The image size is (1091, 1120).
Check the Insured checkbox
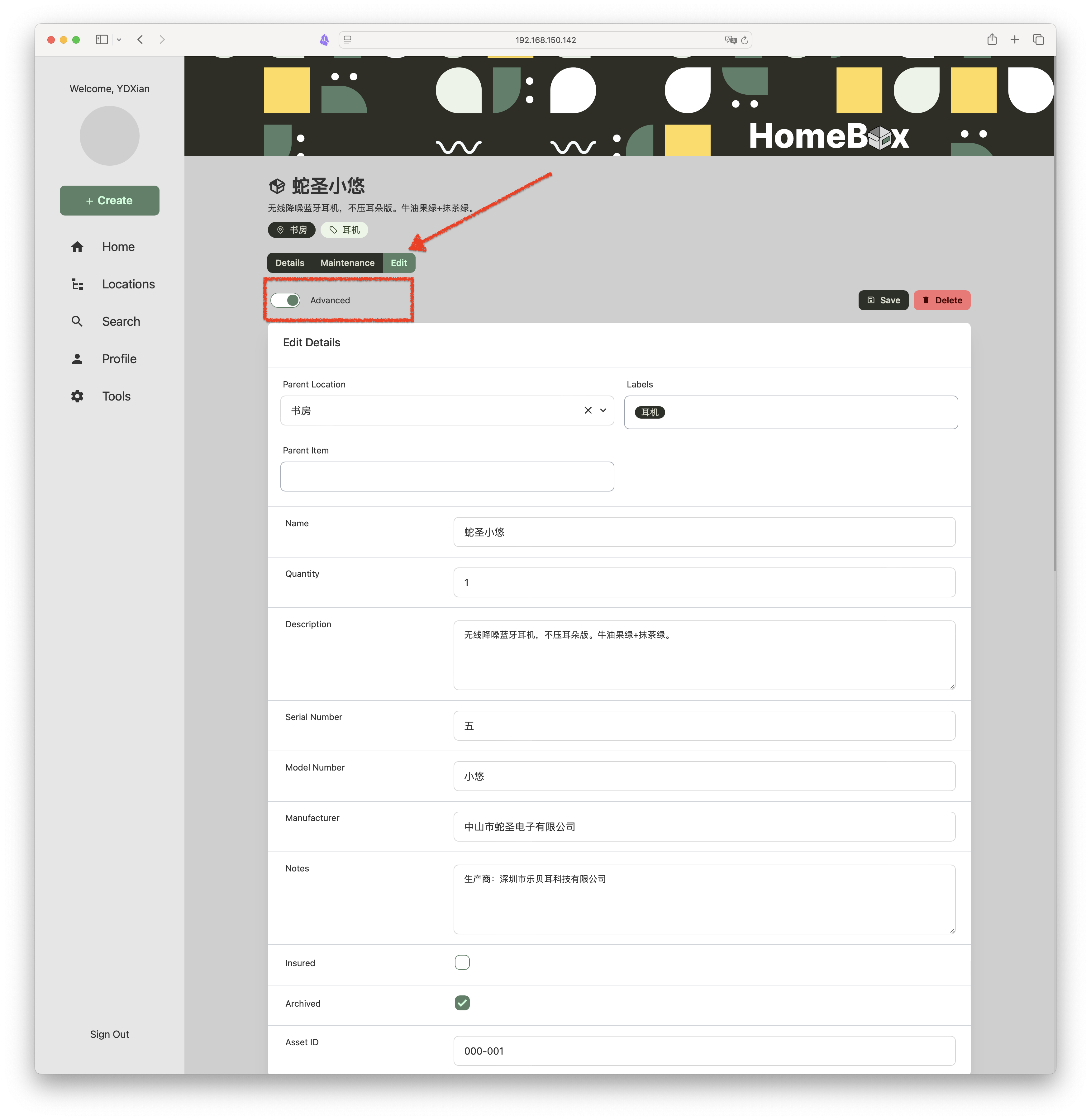[462, 962]
